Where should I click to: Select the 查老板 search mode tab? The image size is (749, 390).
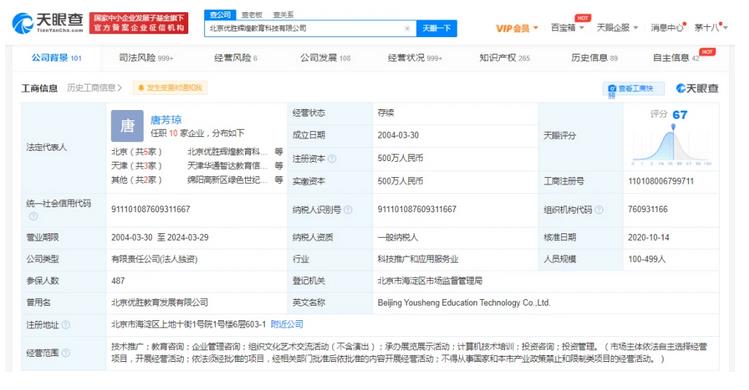[252, 15]
